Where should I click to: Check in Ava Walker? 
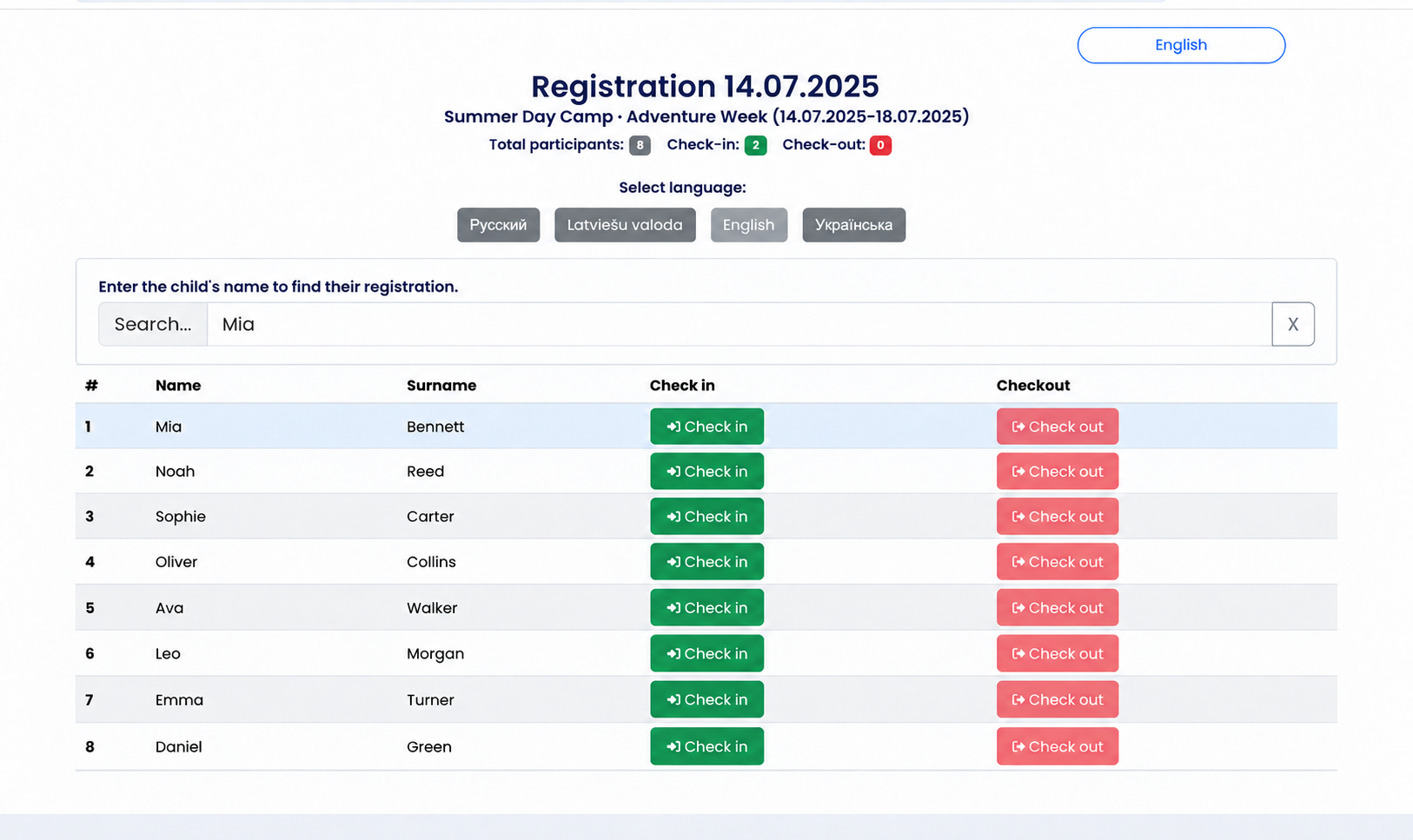point(706,608)
